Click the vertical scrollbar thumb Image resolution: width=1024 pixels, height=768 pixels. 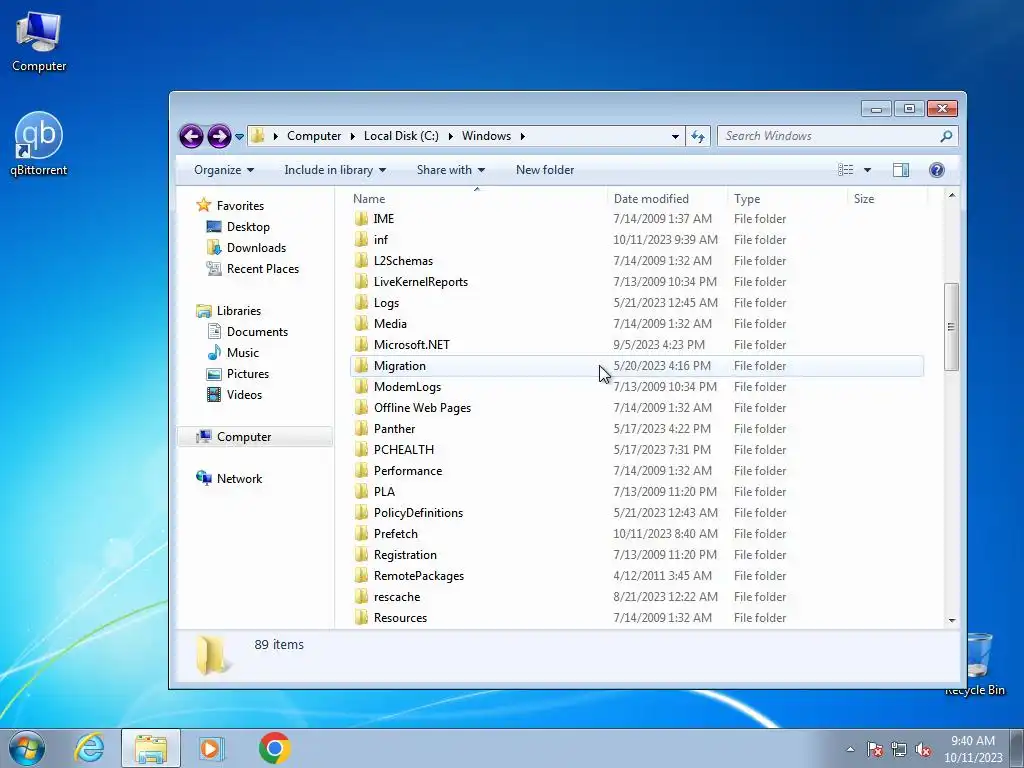tap(952, 327)
